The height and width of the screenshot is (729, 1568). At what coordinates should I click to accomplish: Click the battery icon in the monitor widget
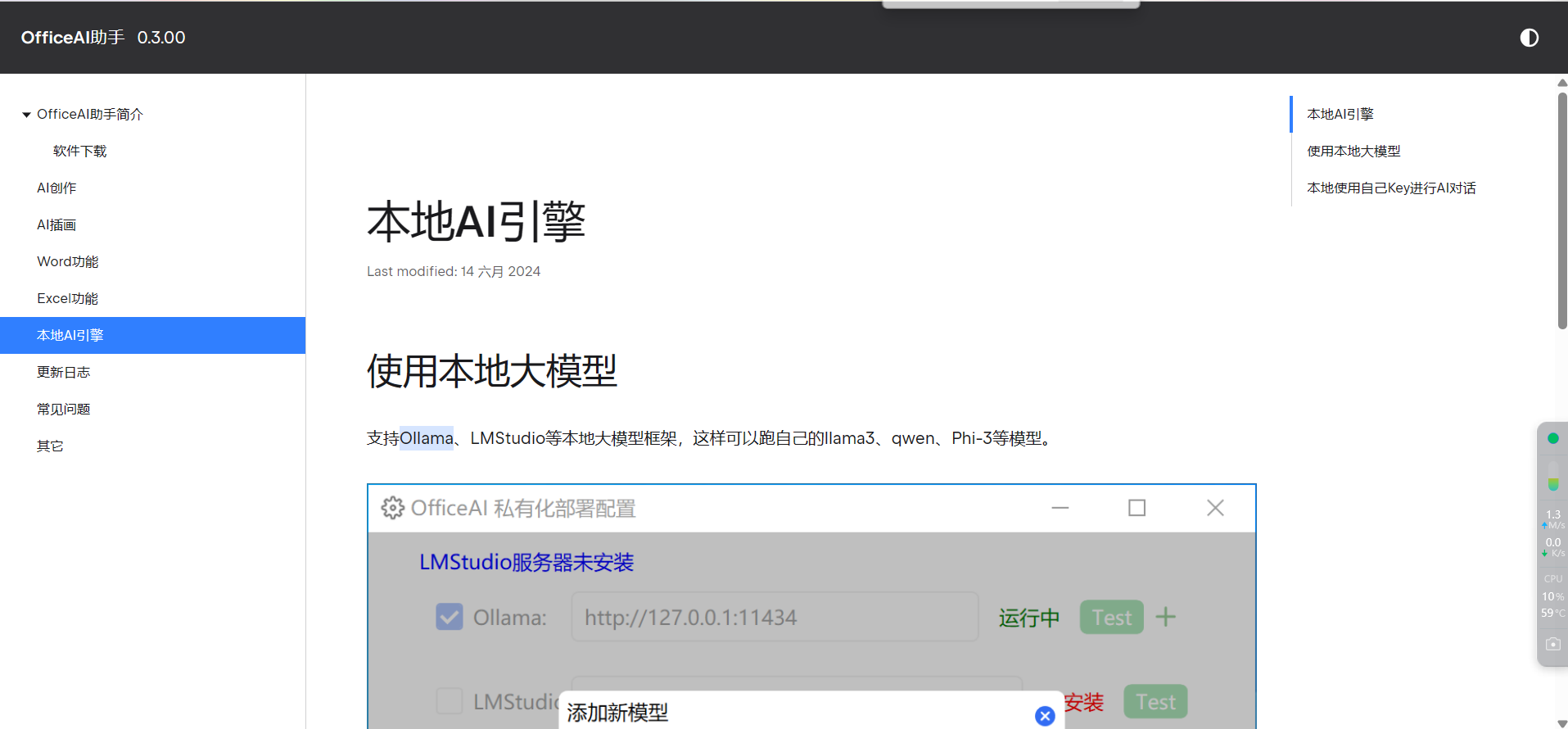[x=1553, y=474]
